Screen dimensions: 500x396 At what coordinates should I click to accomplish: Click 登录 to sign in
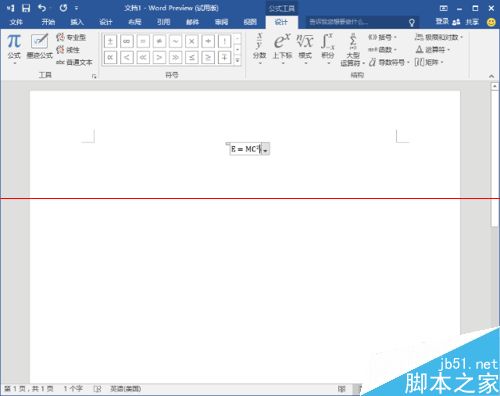click(x=442, y=22)
